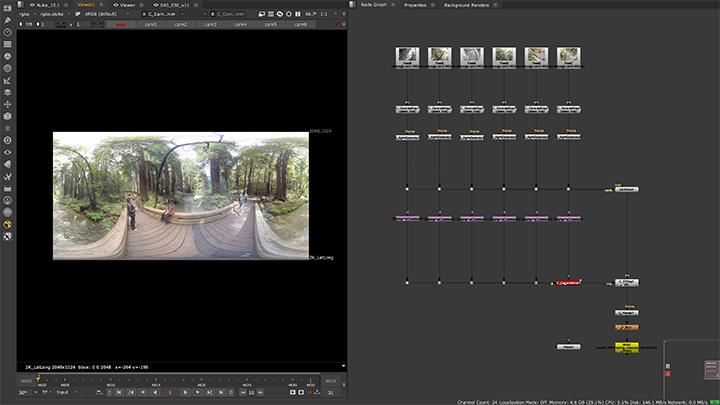
Task: Select the red main view button
Action: point(121,24)
